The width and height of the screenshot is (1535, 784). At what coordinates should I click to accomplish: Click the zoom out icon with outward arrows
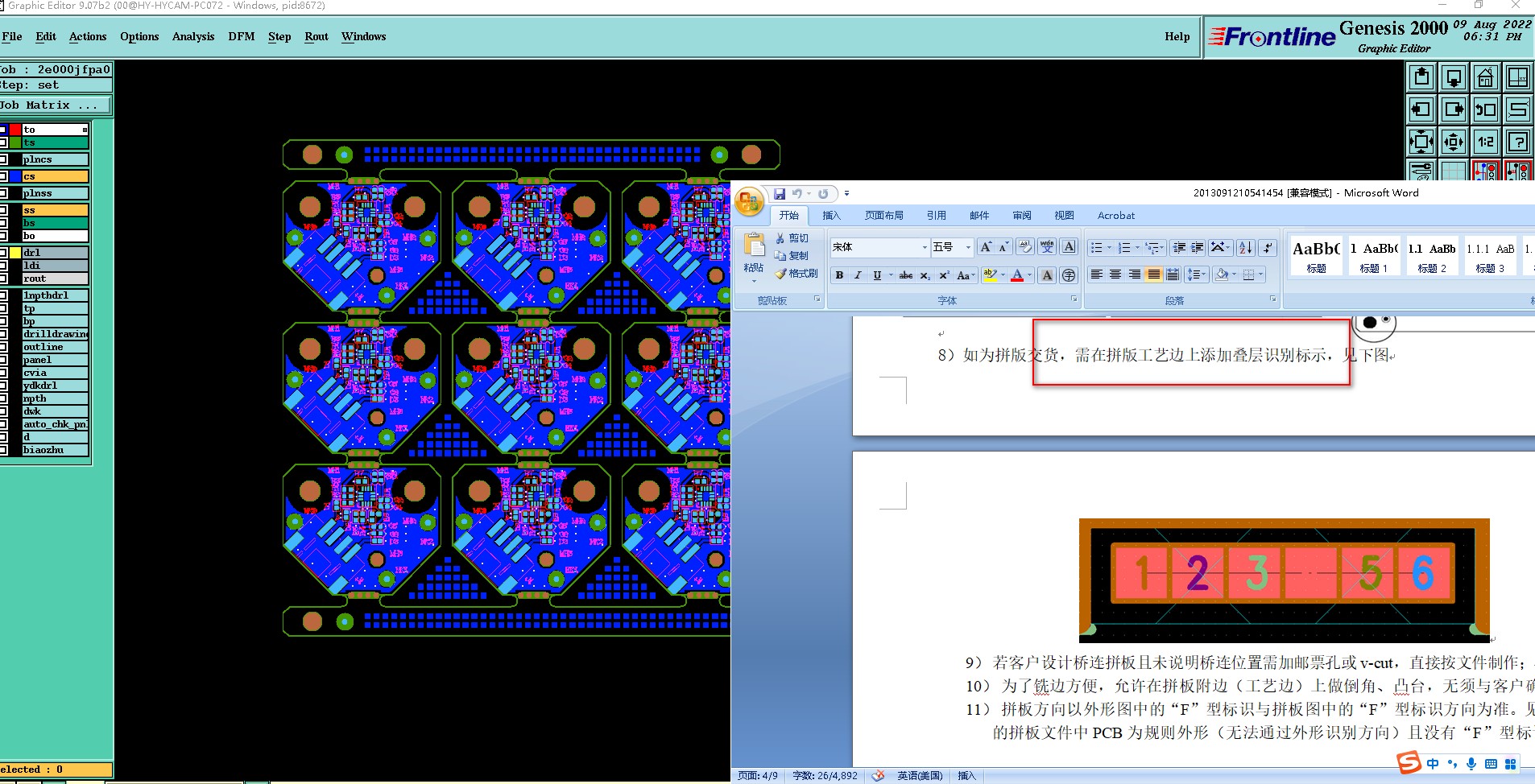(x=1454, y=142)
